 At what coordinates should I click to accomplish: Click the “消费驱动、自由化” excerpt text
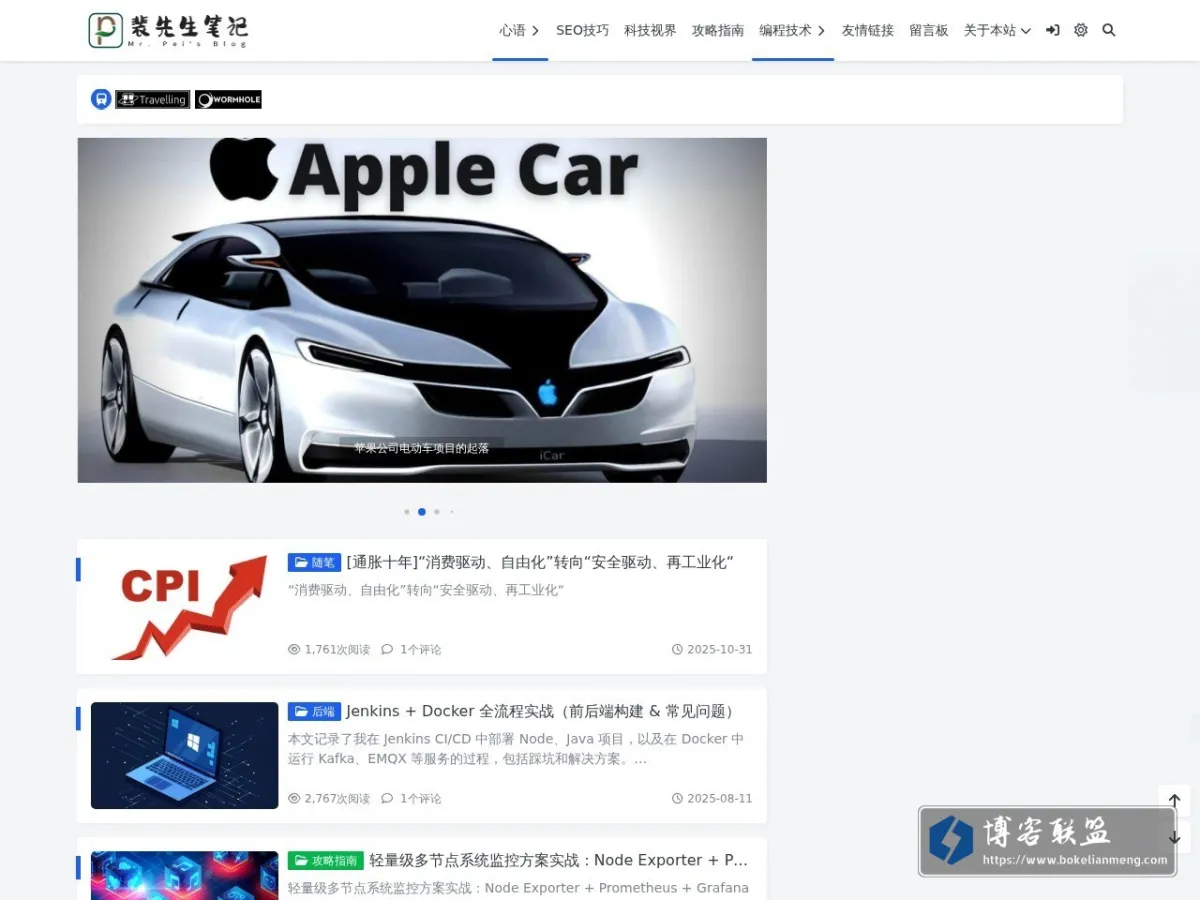point(426,591)
